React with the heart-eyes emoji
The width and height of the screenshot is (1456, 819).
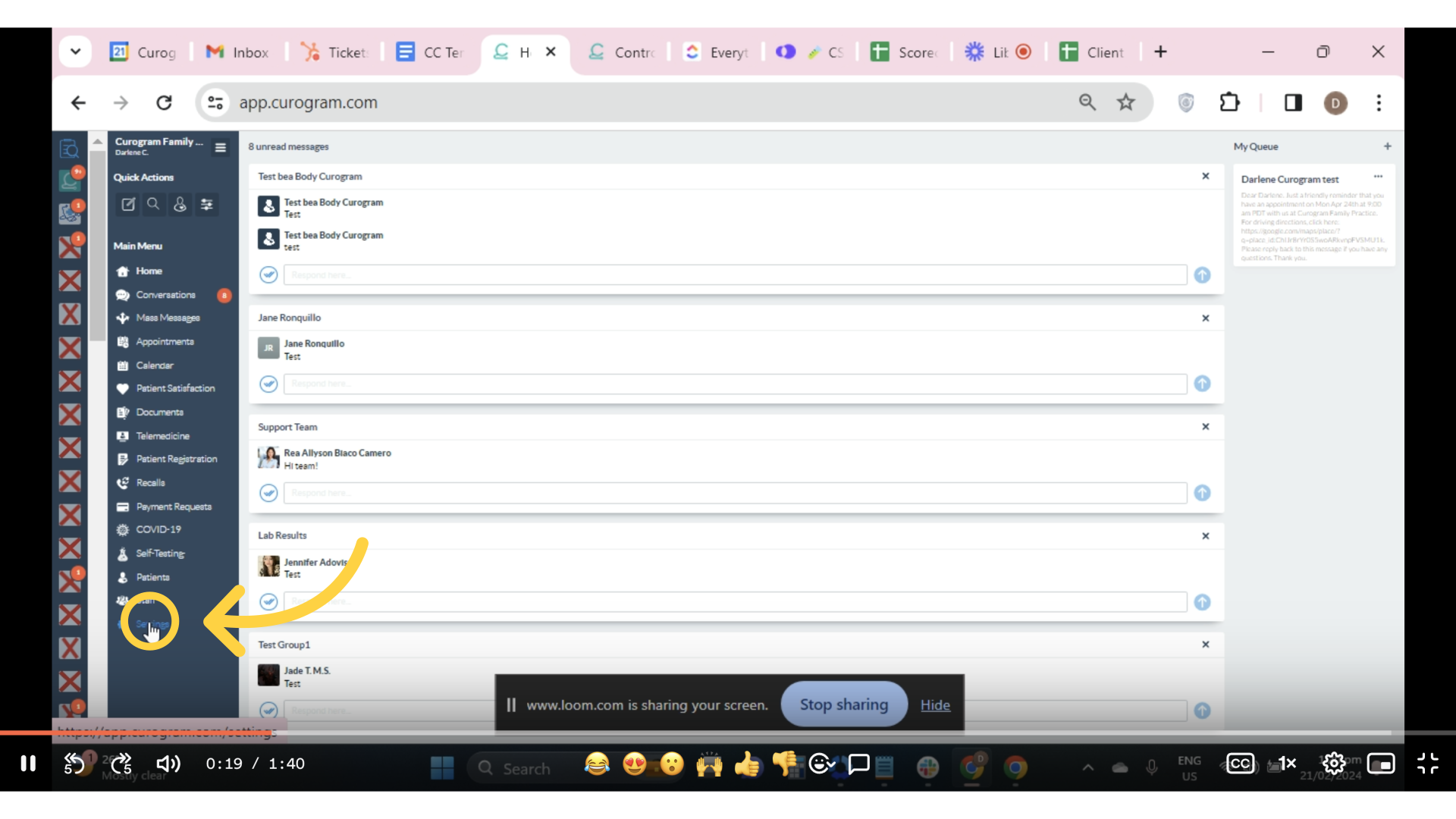635,764
